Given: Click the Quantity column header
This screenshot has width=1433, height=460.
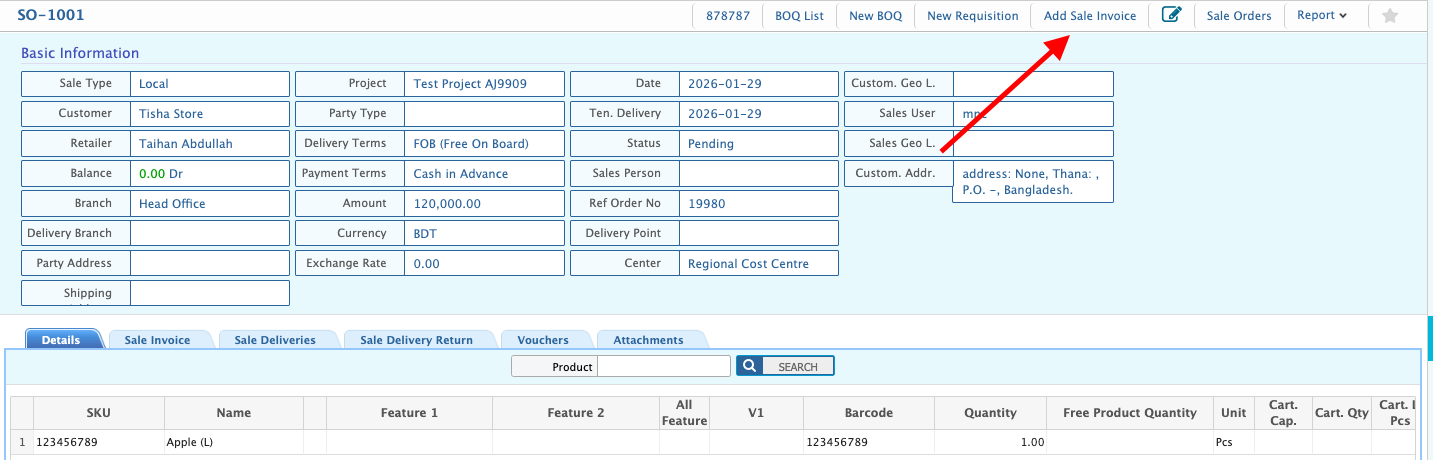Looking at the screenshot, I should 990,413.
